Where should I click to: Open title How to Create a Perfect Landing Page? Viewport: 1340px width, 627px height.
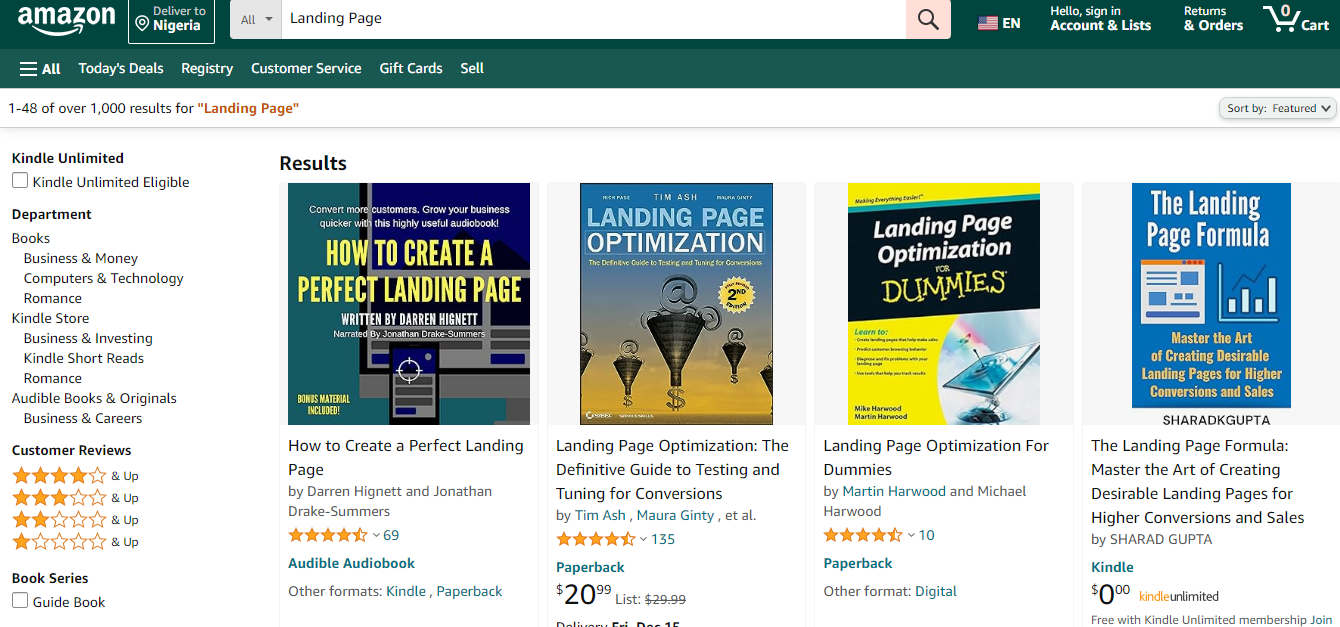406,457
